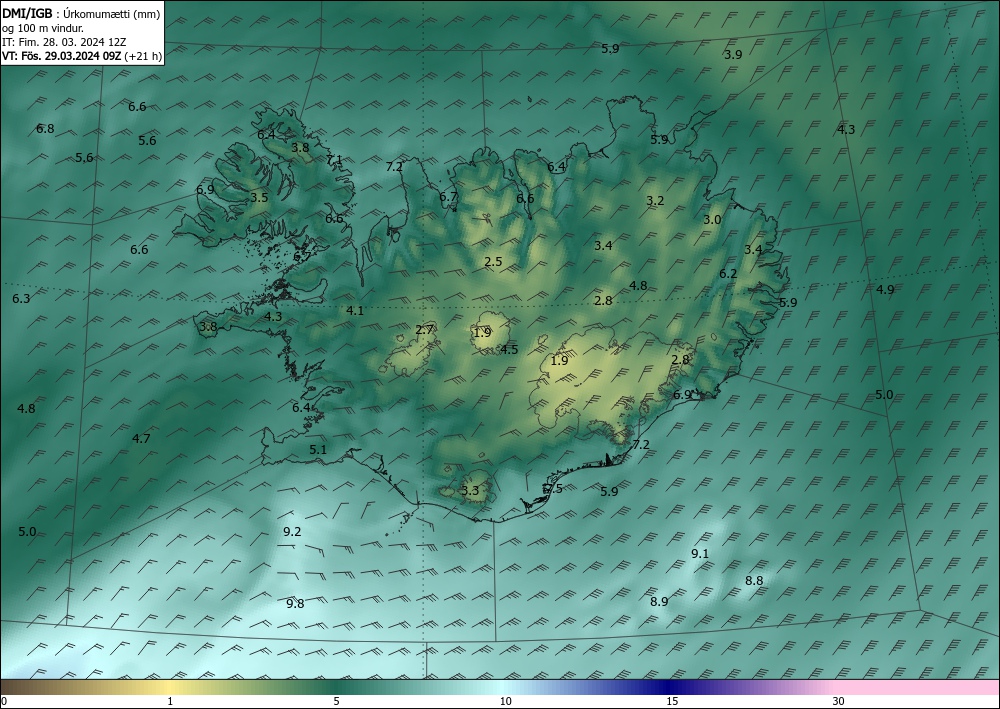
Task: Click the 4.5 value on the map
Action: pos(509,349)
